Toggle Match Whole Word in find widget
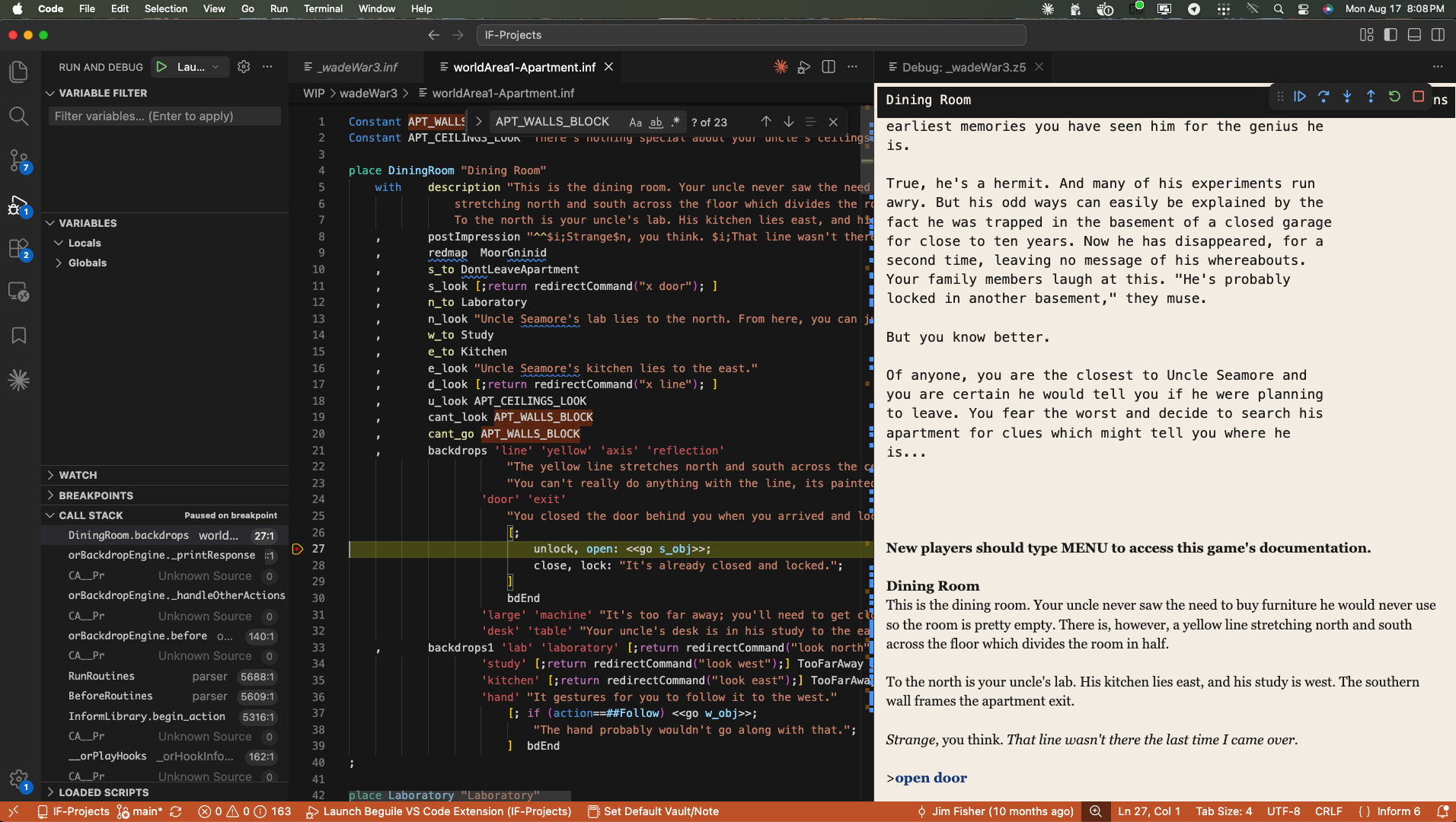1456x822 pixels. [656, 122]
